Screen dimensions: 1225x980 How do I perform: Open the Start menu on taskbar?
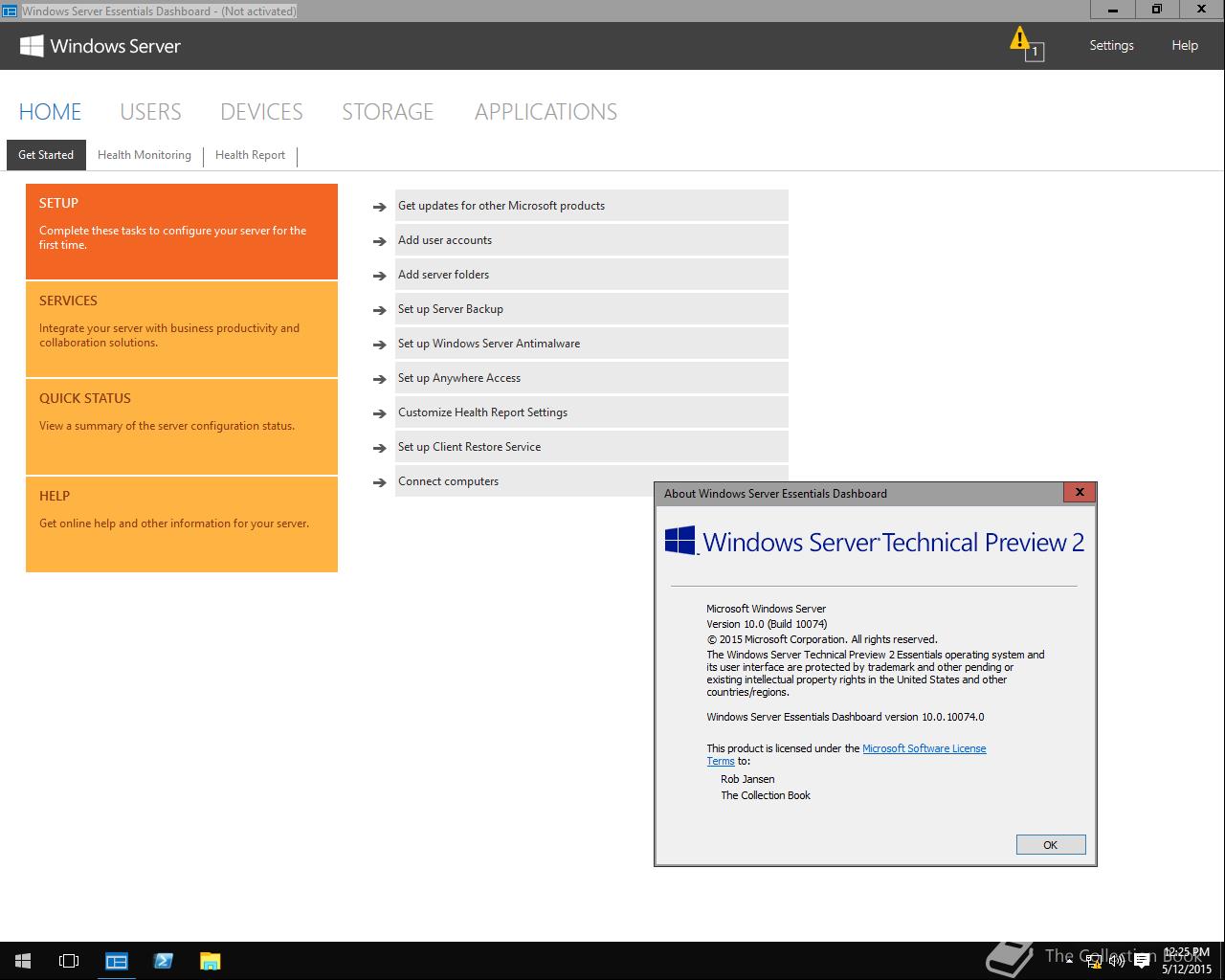pyautogui.click(x=23, y=961)
